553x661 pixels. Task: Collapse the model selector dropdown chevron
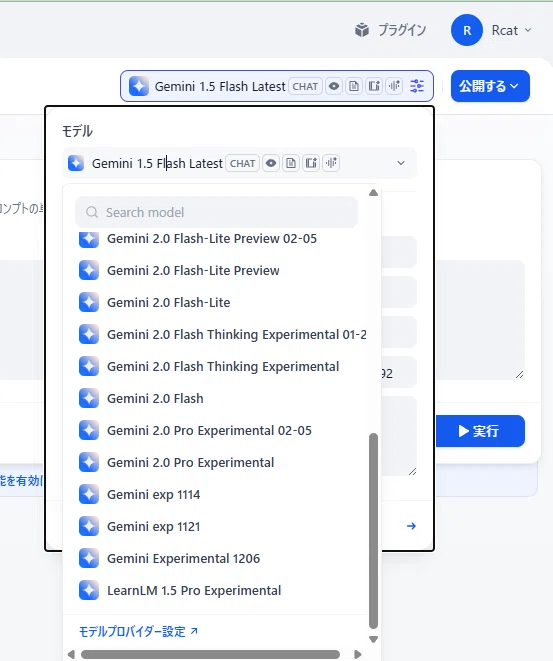[x=401, y=163]
